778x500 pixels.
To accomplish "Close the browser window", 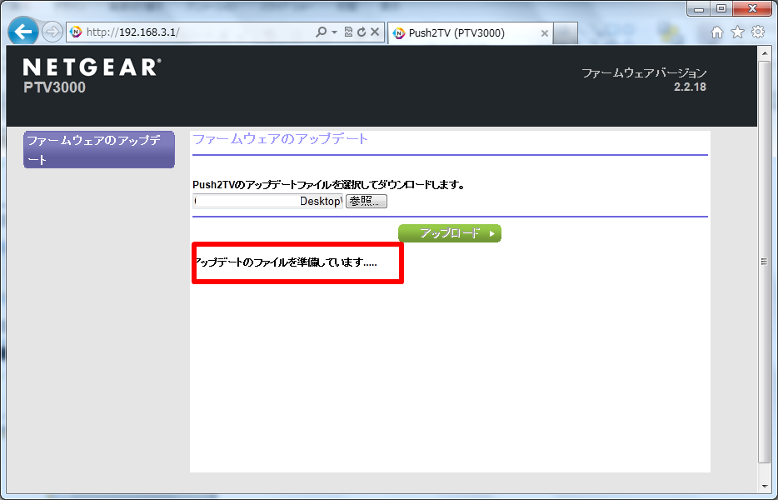I will pyautogui.click(x=752, y=8).
